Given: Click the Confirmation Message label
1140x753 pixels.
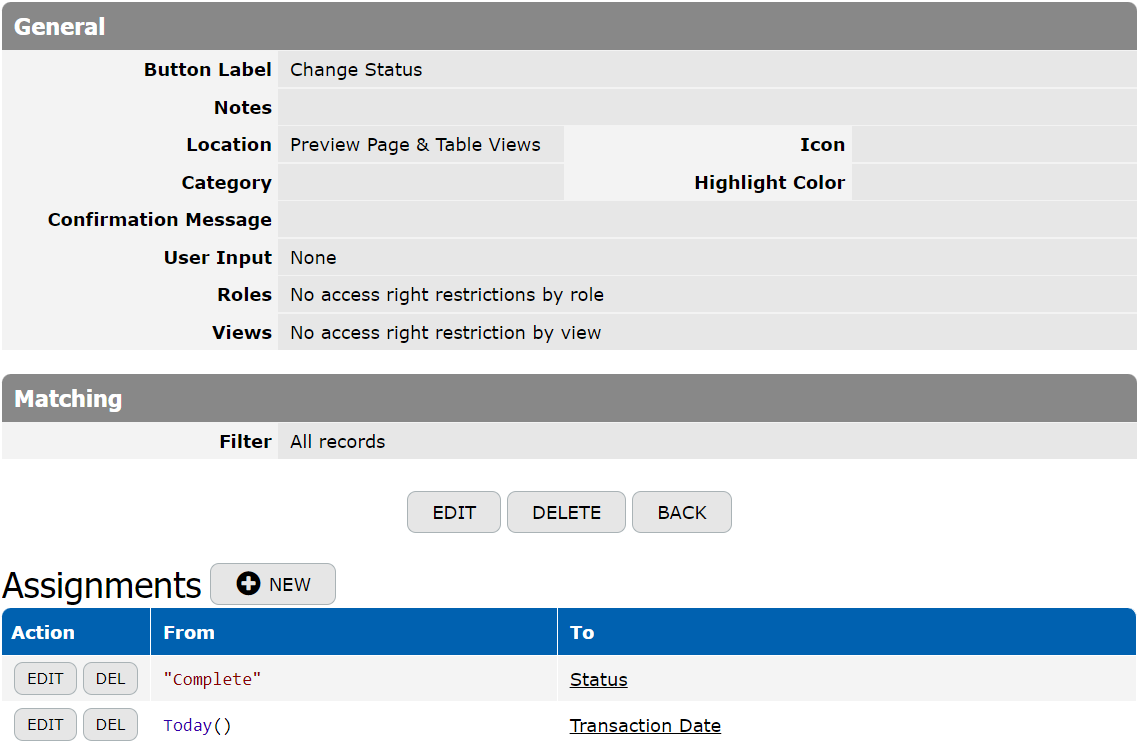Looking at the screenshot, I should pyautogui.click(x=160, y=220).
